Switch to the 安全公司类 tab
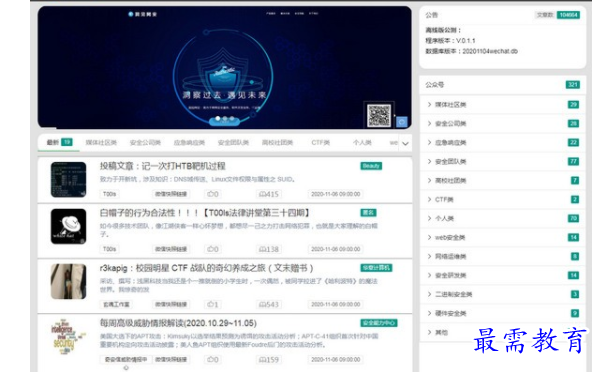 pos(145,143)
